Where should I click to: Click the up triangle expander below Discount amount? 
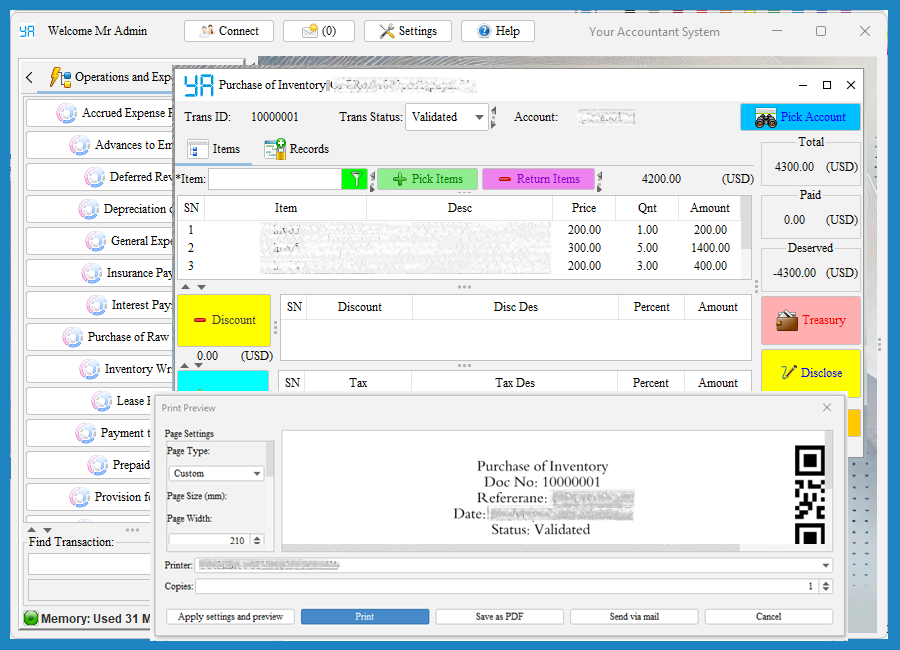184,365
